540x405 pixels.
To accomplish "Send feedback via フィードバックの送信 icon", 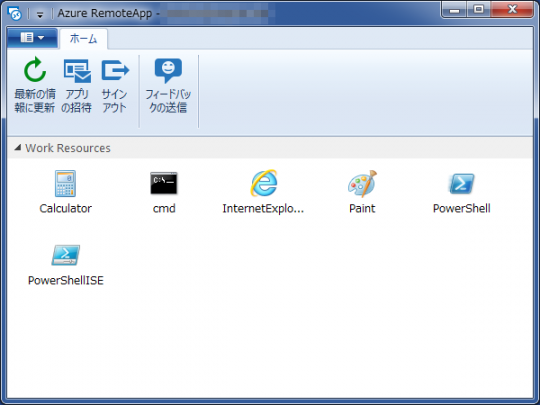I will click(168, 71).
